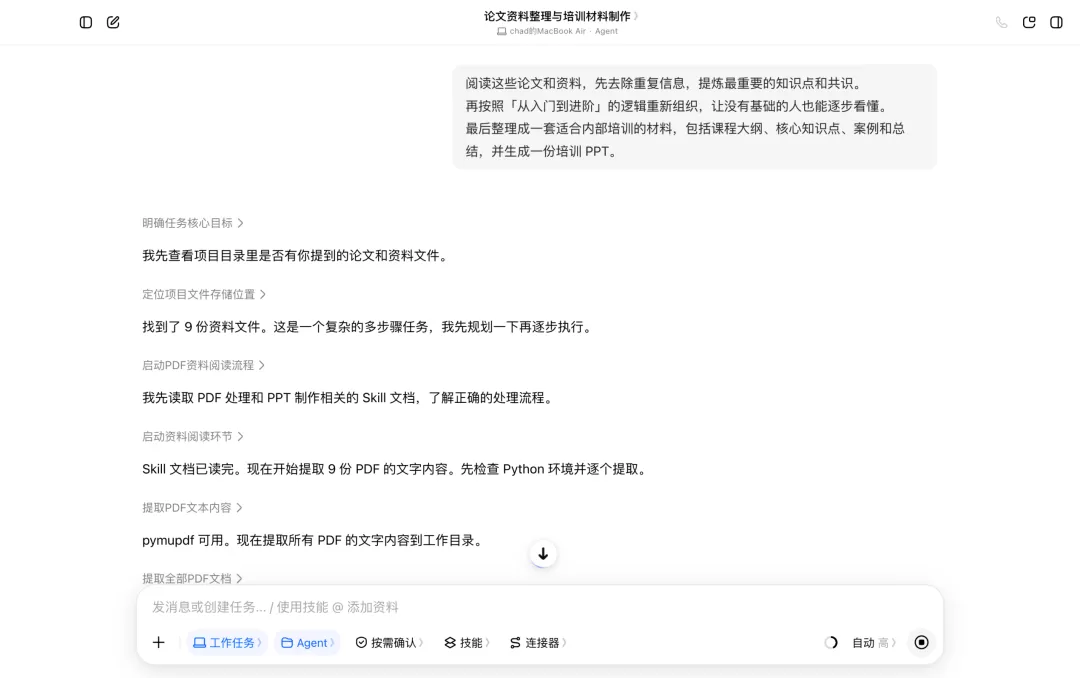Expand the 定位项目文件存储位置 step
This screenshot has width=1080, height=678.
pyautogui.click(x=204, y=294)
